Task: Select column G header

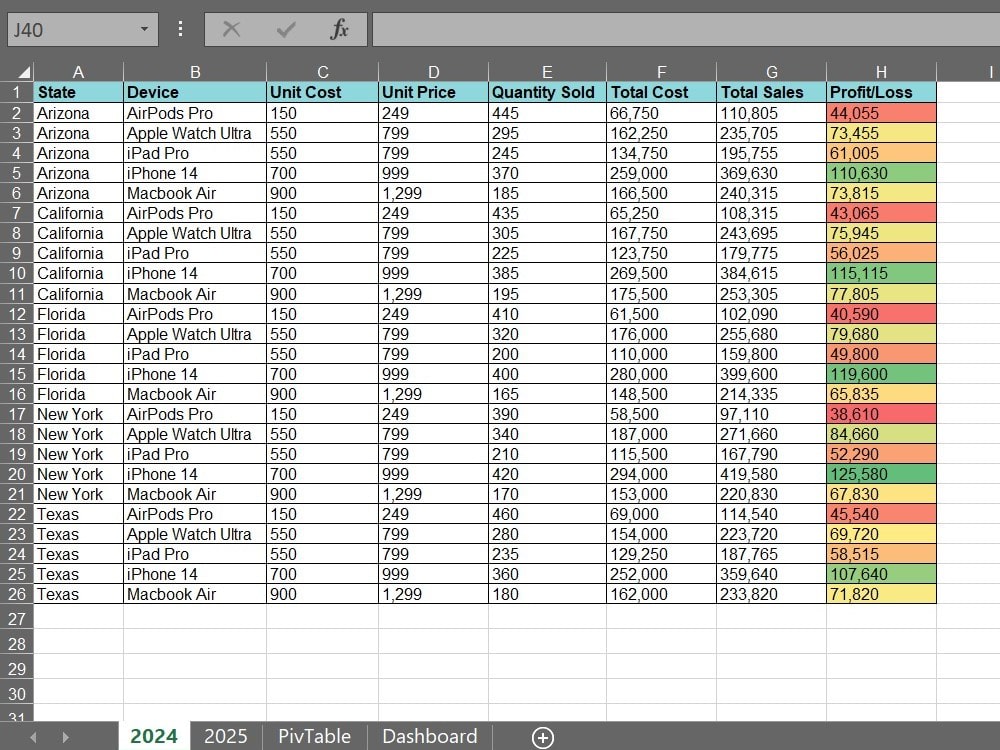Action: [x=772, y=72]
